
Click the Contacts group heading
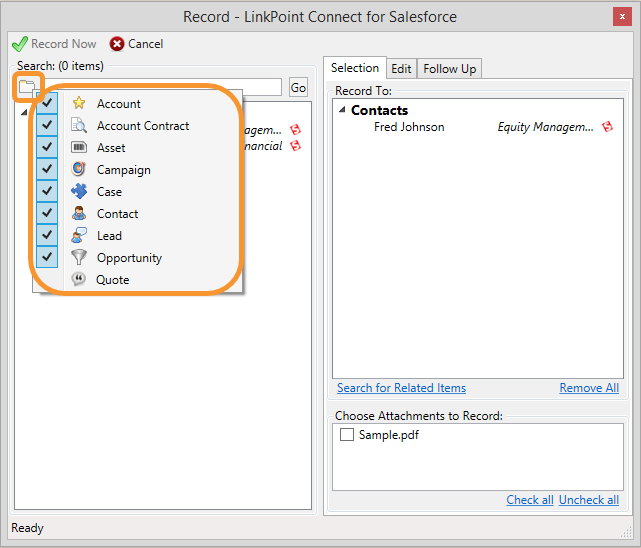pyautogui.click(x=379, y=110)
